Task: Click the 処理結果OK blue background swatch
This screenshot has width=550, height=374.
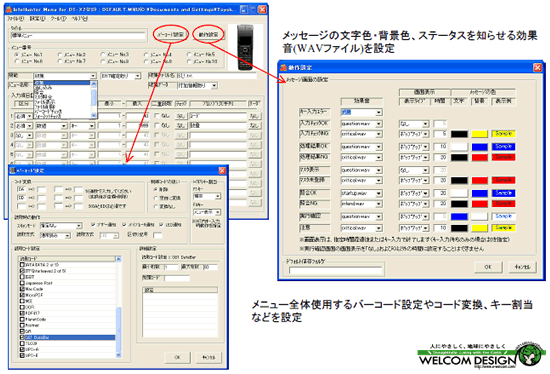Action: click(479, 147)
